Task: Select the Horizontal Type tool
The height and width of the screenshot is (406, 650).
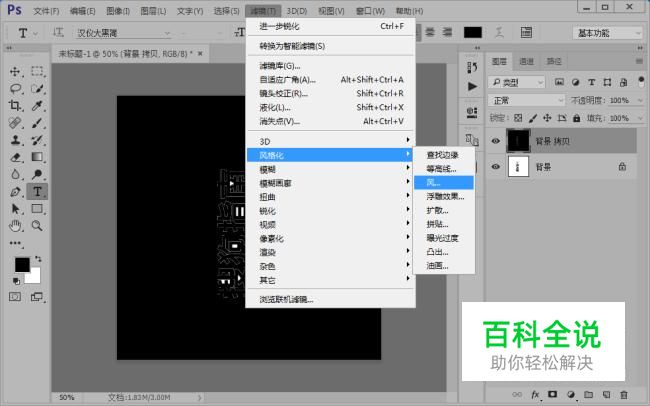Action: pyautogui.click(x=37, y=192)
